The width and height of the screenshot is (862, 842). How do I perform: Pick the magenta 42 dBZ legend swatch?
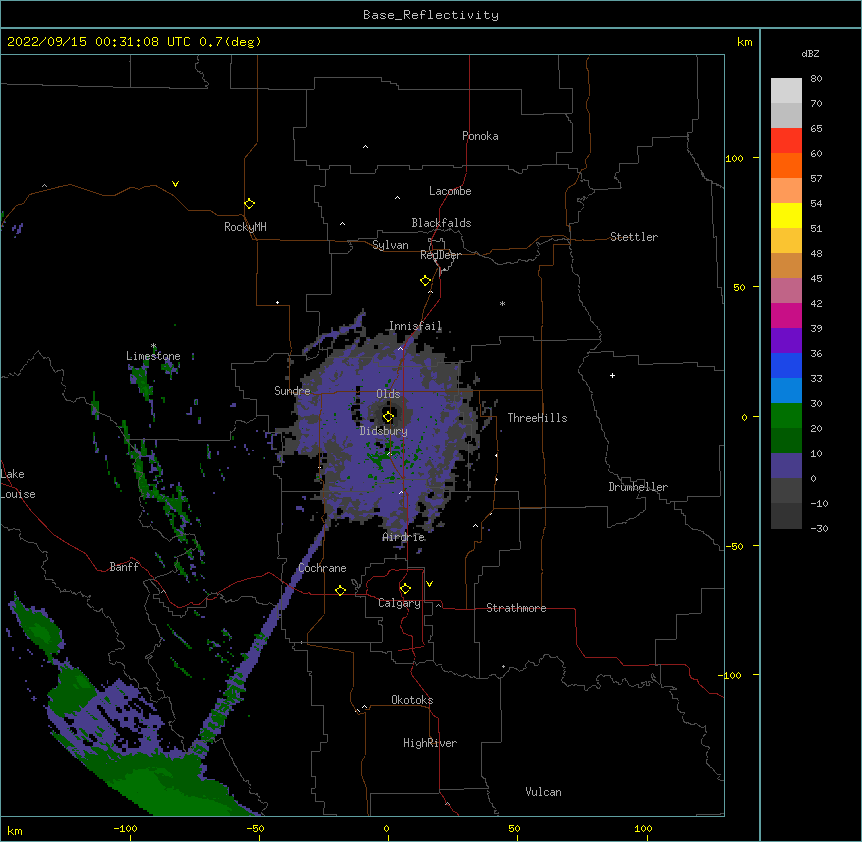pos(786,315)
